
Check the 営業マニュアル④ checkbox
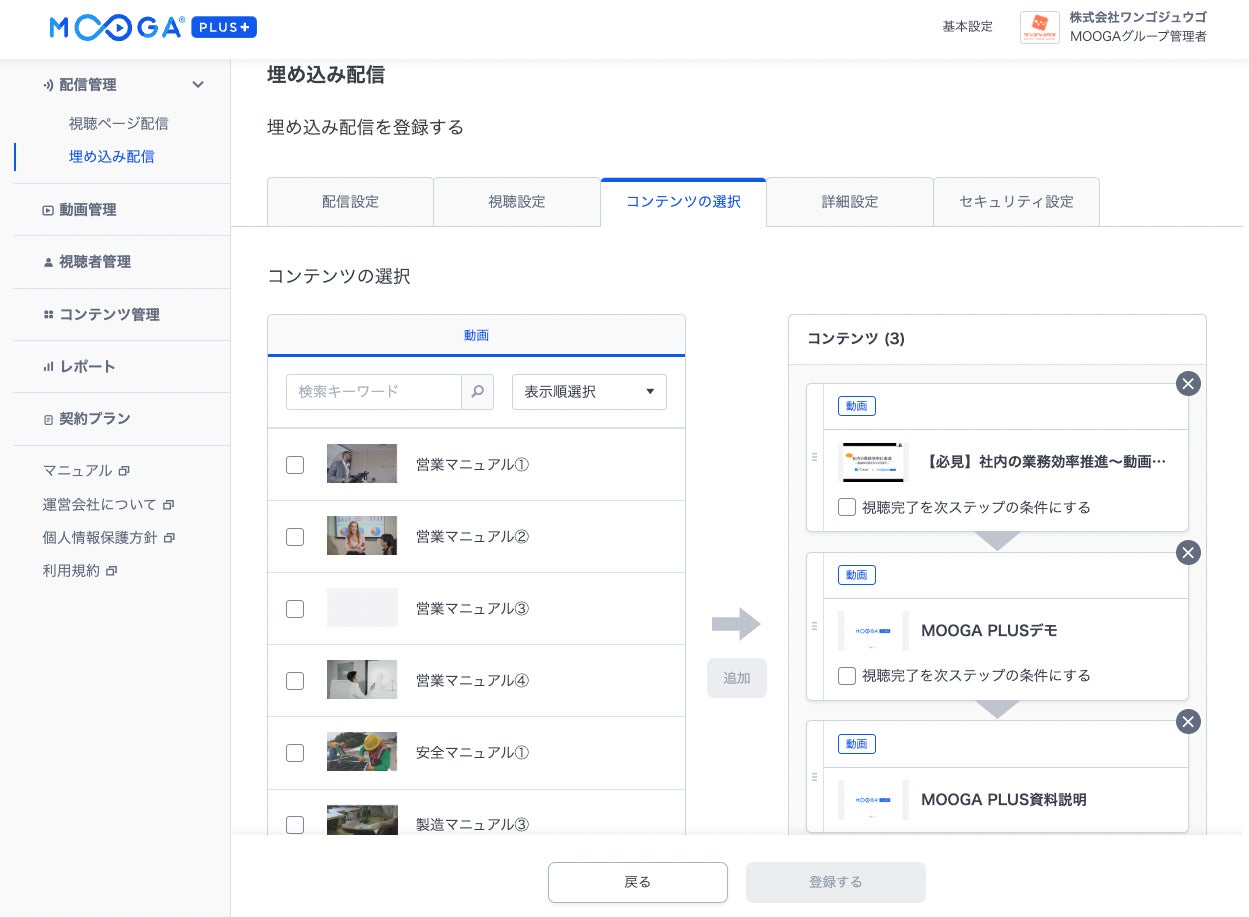[x=295, y=681]
